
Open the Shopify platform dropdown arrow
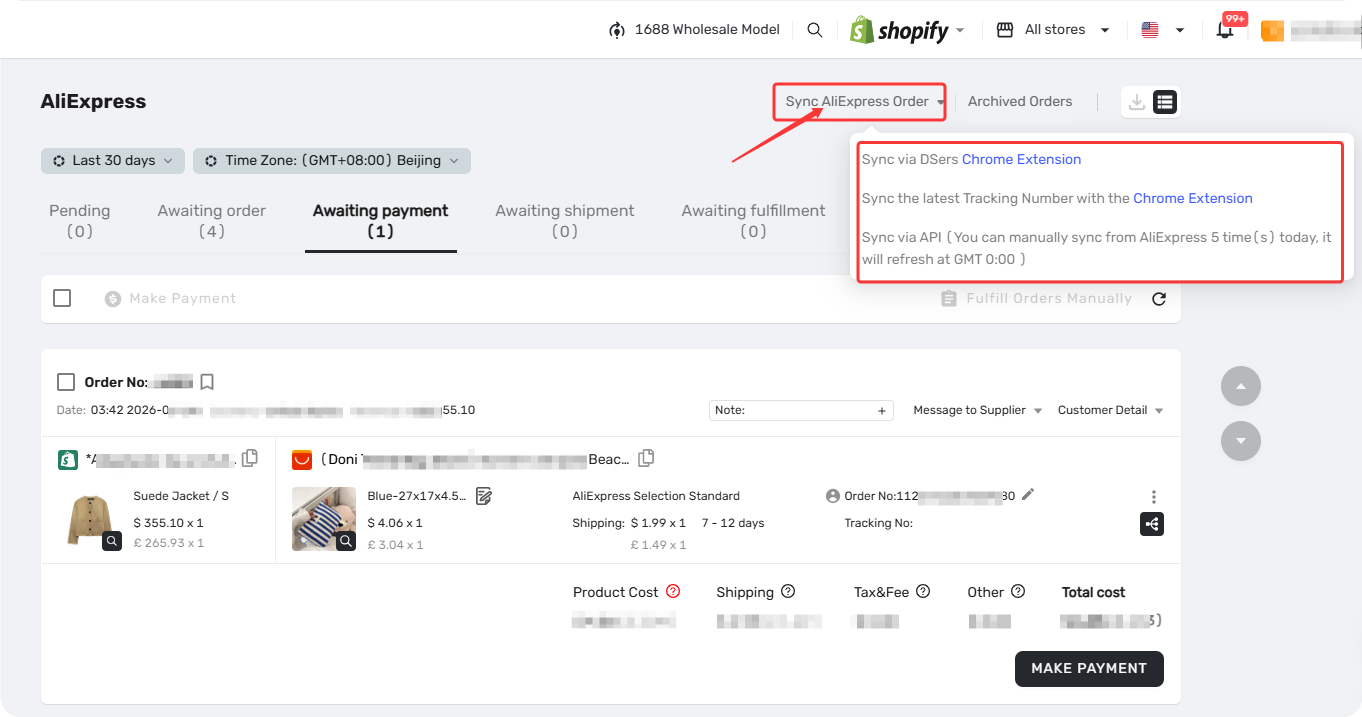click(961, 30)
